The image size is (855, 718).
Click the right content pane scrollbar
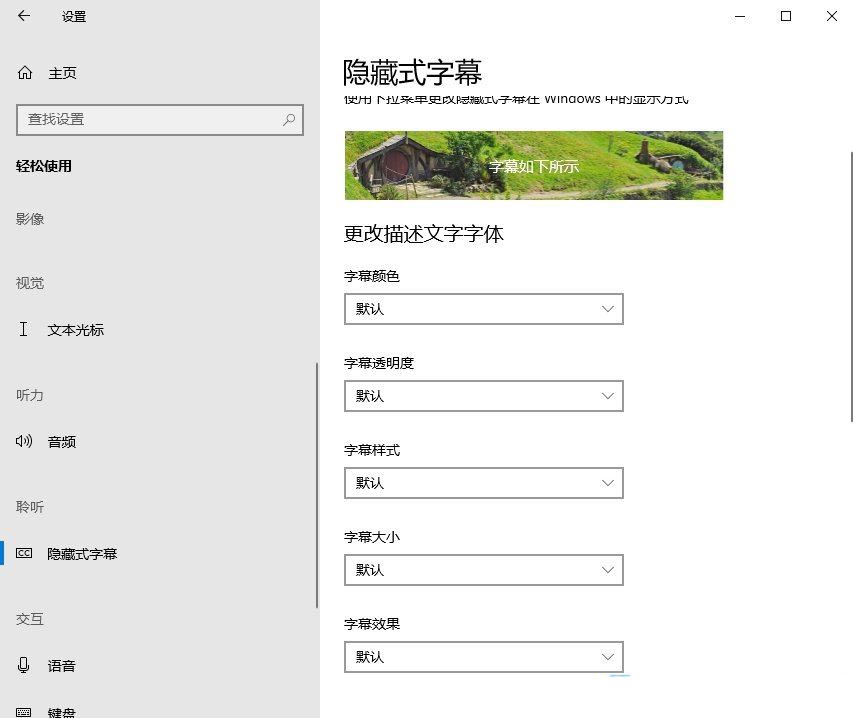coord(851,290)
